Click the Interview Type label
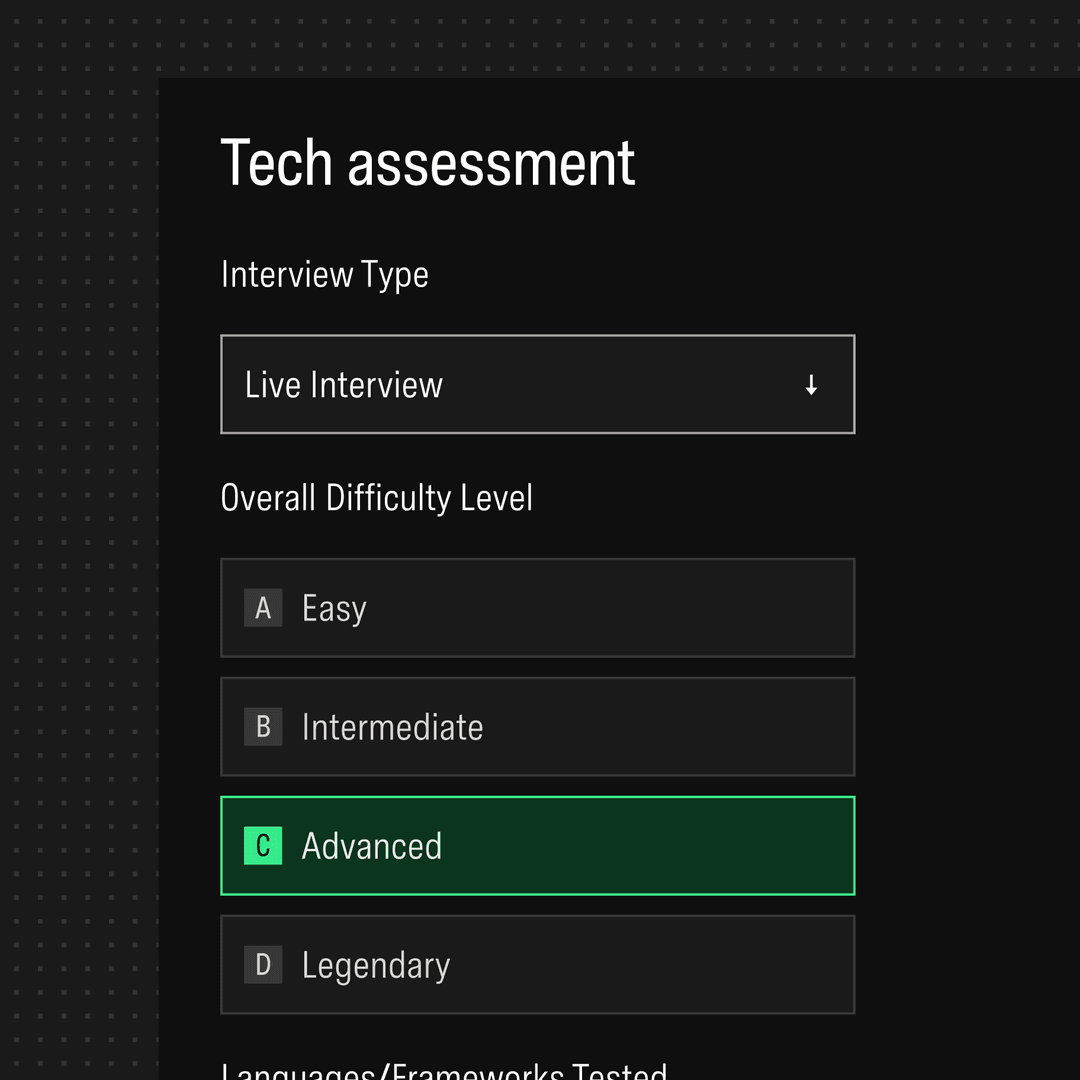Viewport: 1080px width, 1080px height. tap(324, 276)
